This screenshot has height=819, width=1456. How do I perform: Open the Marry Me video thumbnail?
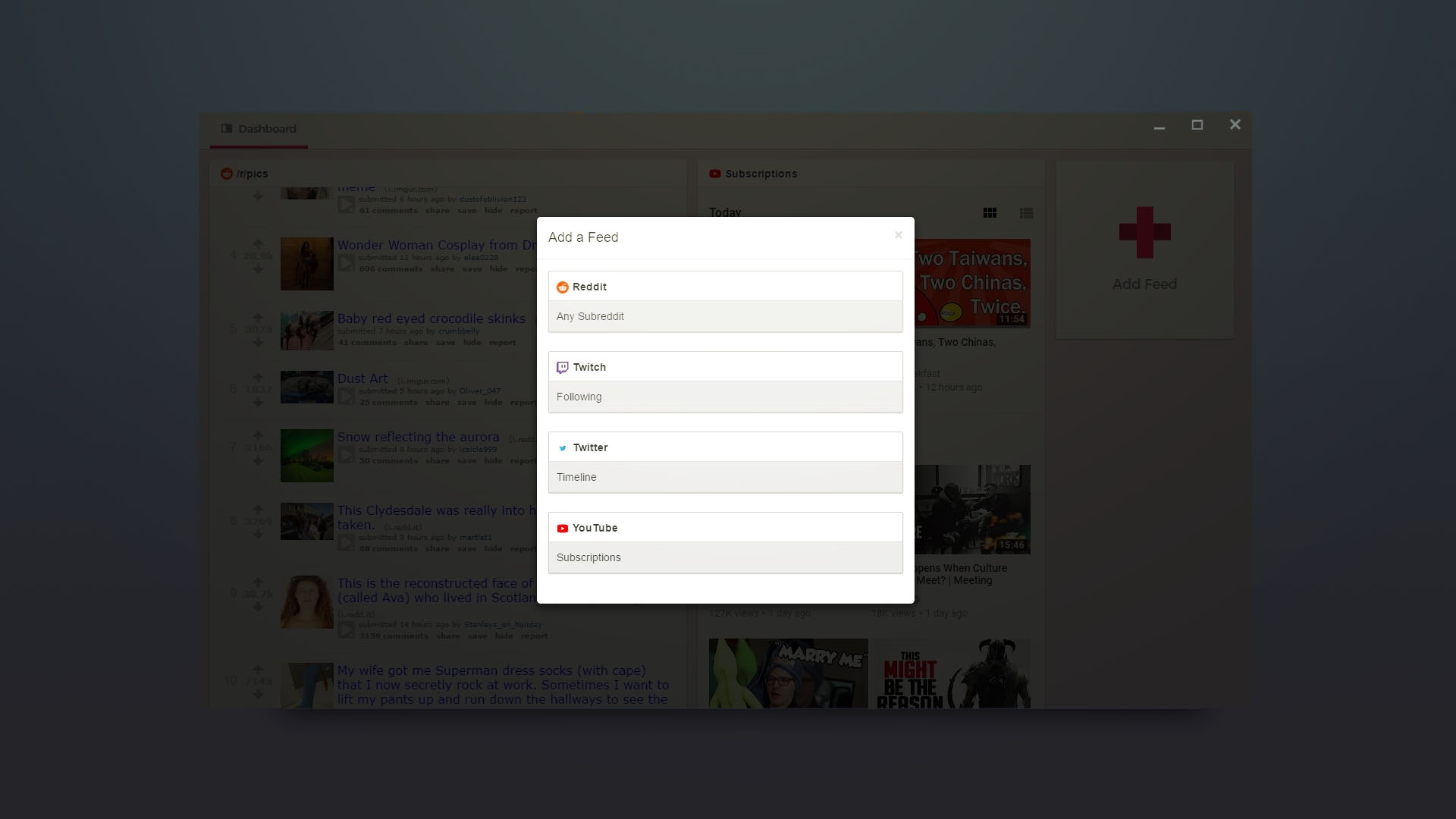[789, 673]
